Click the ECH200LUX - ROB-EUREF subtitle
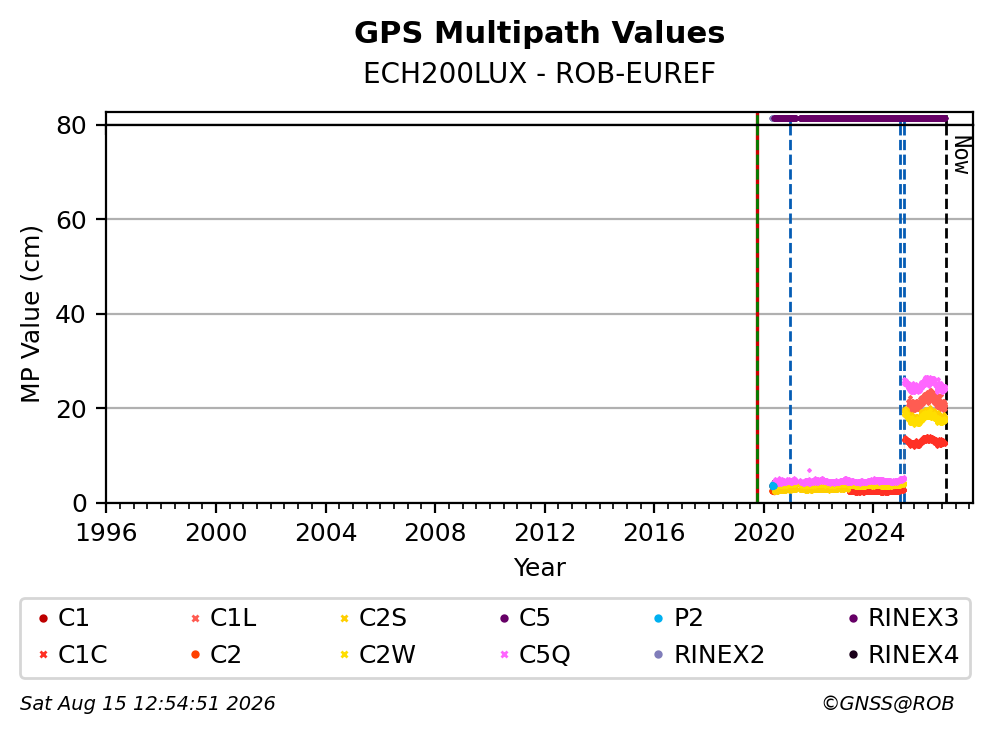 [539, 74]
